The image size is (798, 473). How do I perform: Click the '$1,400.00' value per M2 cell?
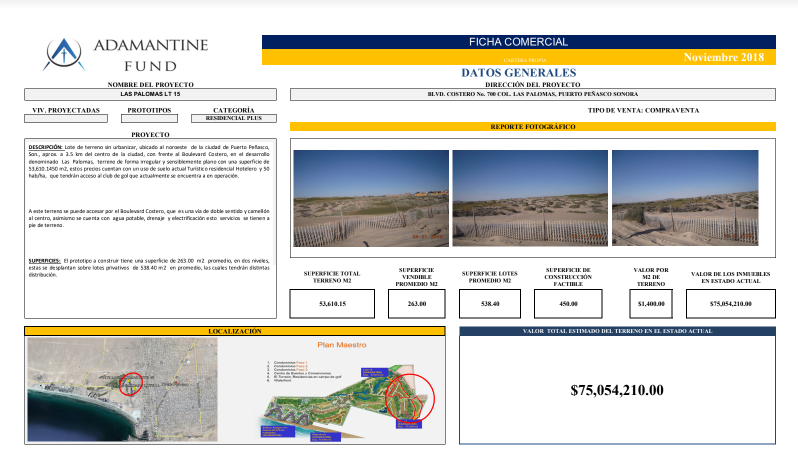[x=651, y=304]
